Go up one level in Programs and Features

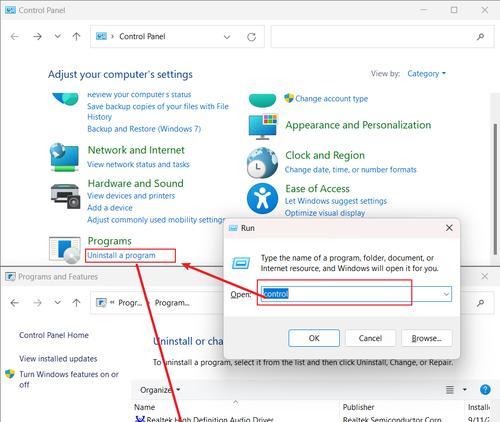(76, 303)
